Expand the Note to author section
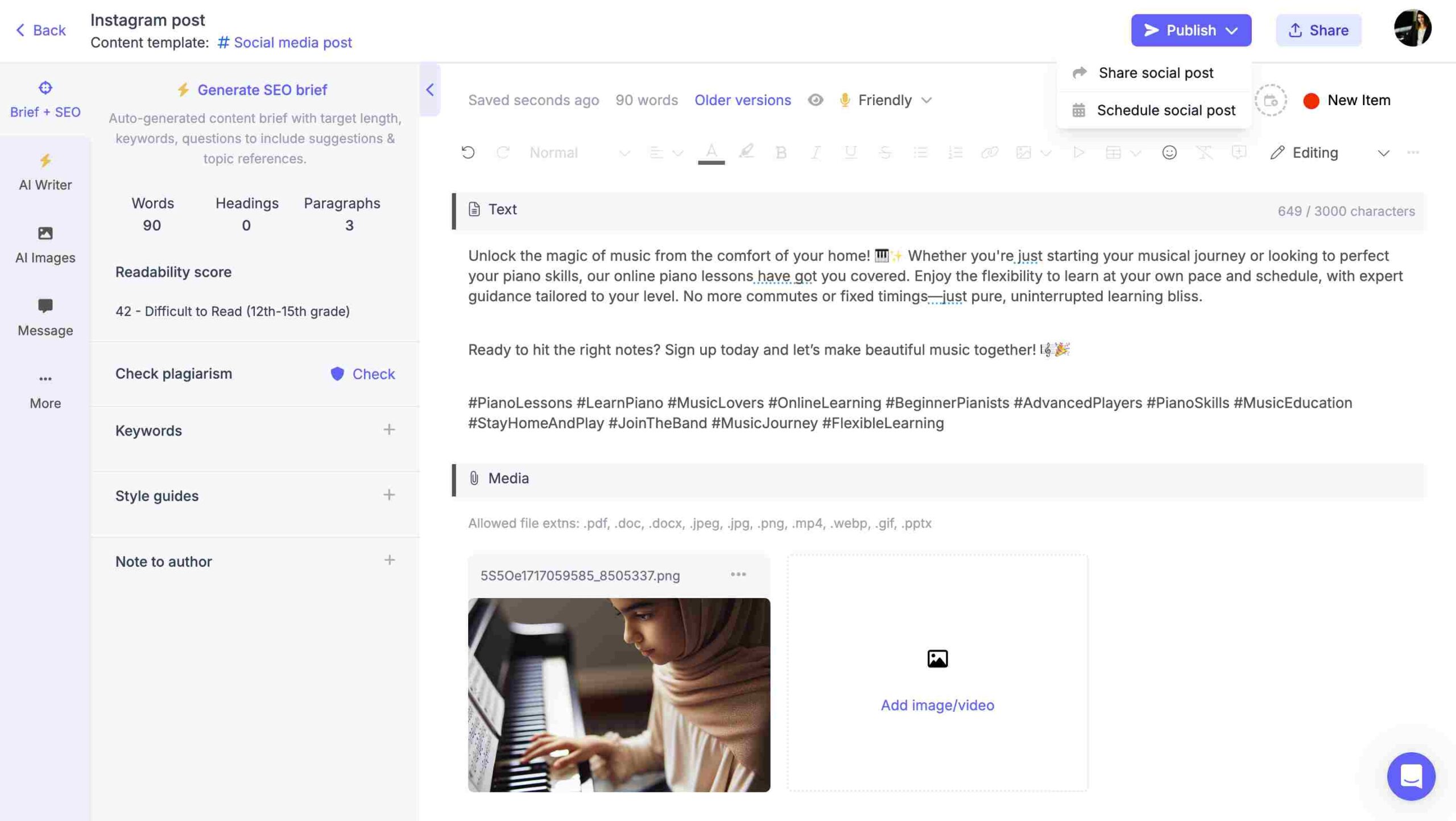This screenshot has height=821, width=1456. [x=388, y=561]
